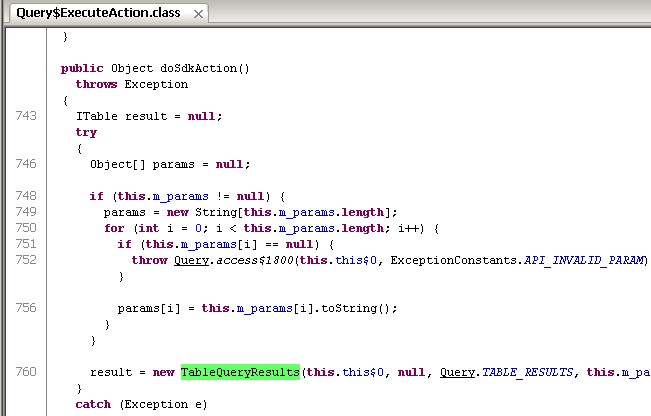Open the Query link before TABLE_RESULTS
Viewport: 651px width, 416px height.
coord(457,372)
